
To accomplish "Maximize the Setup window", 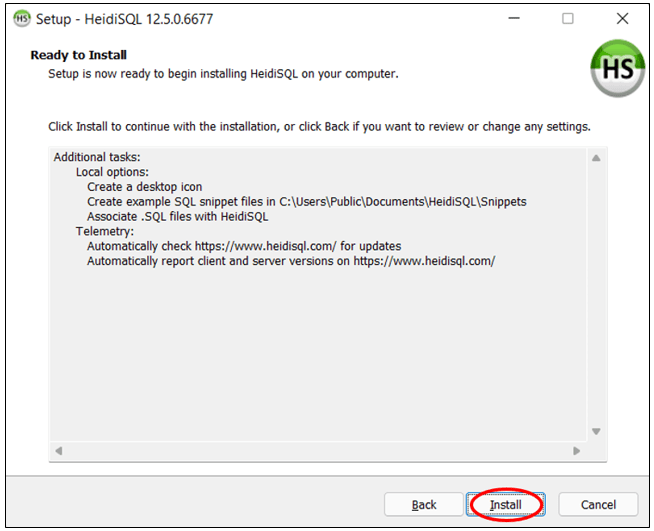I will click(x=568, y=19).
